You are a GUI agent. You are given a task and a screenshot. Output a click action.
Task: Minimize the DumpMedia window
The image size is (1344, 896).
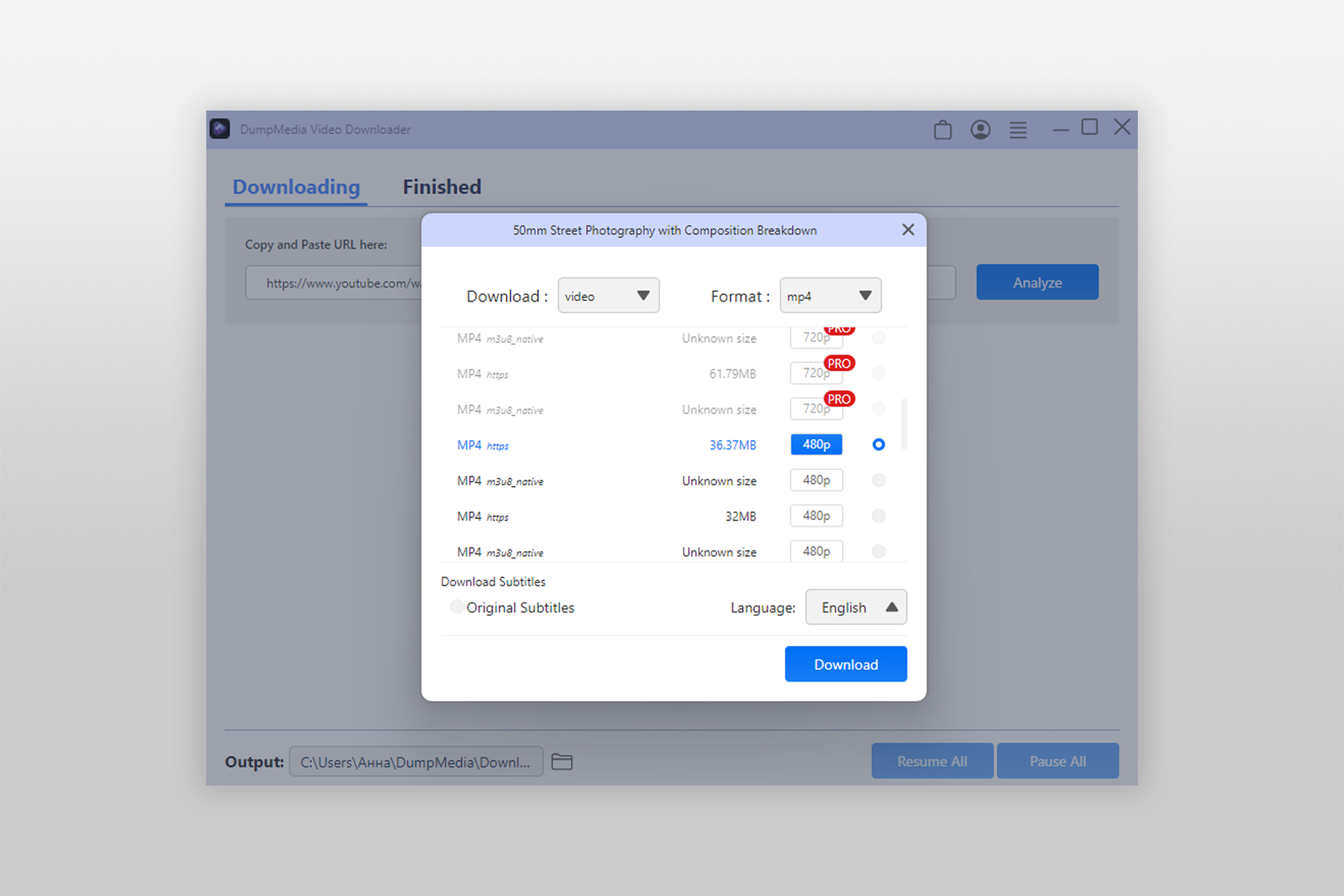pos(1060,129)
